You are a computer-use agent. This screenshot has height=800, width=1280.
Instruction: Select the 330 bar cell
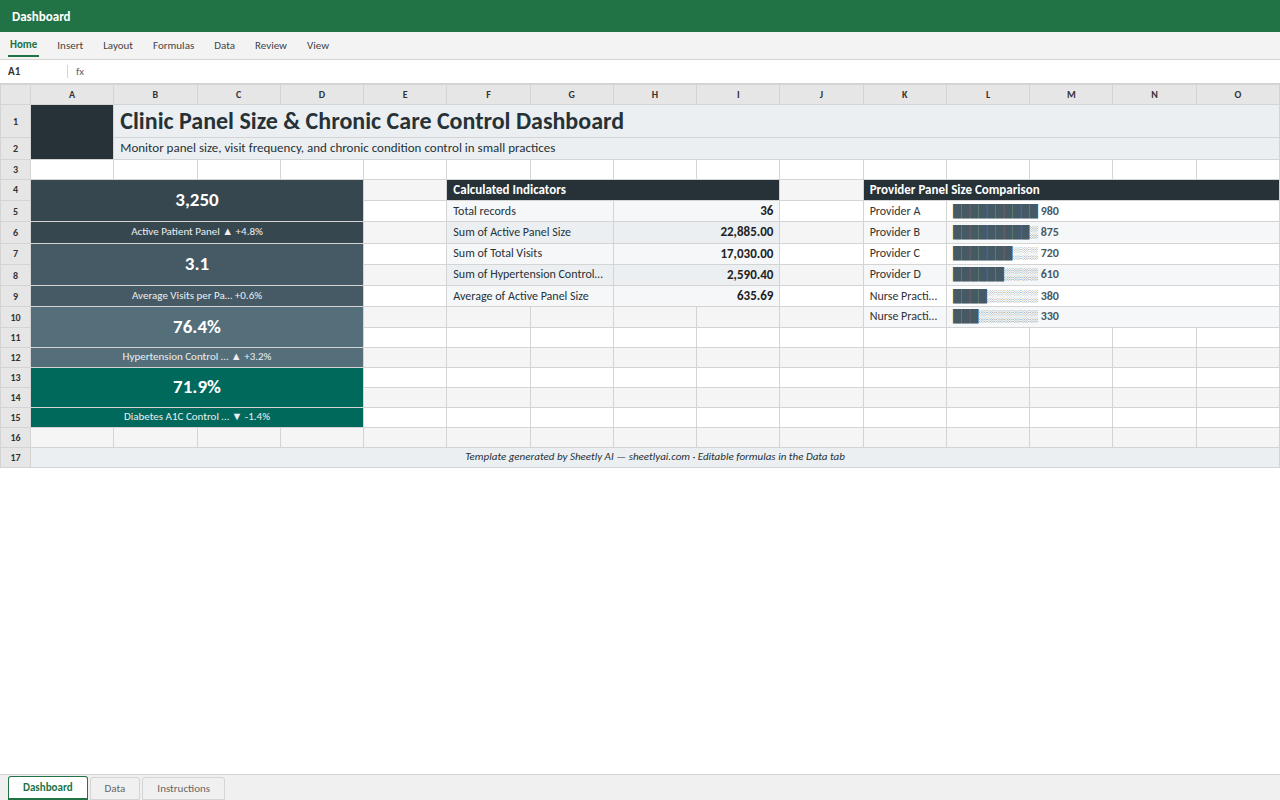tap(1113, 317)
